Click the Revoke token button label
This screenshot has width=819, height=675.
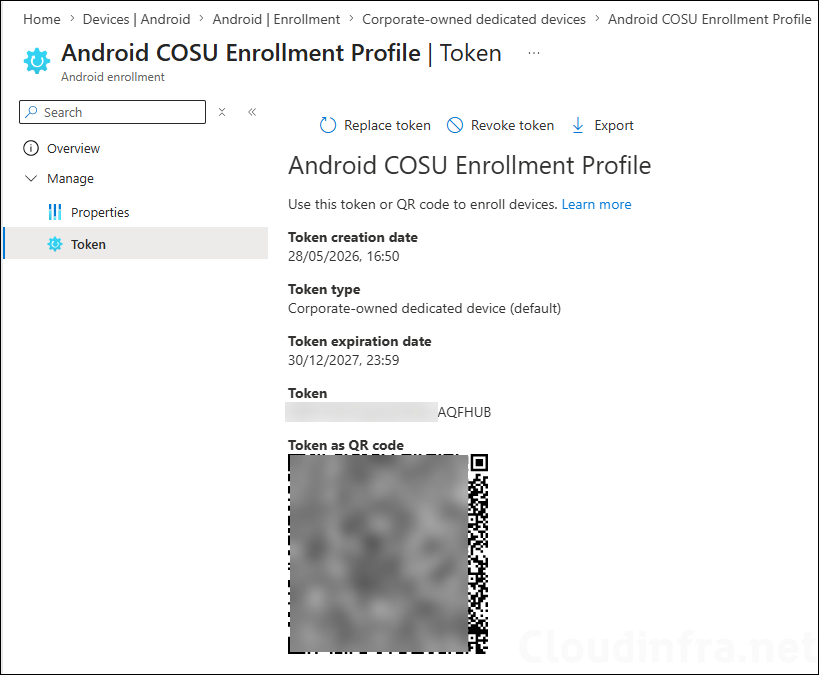tap(512, 125)
